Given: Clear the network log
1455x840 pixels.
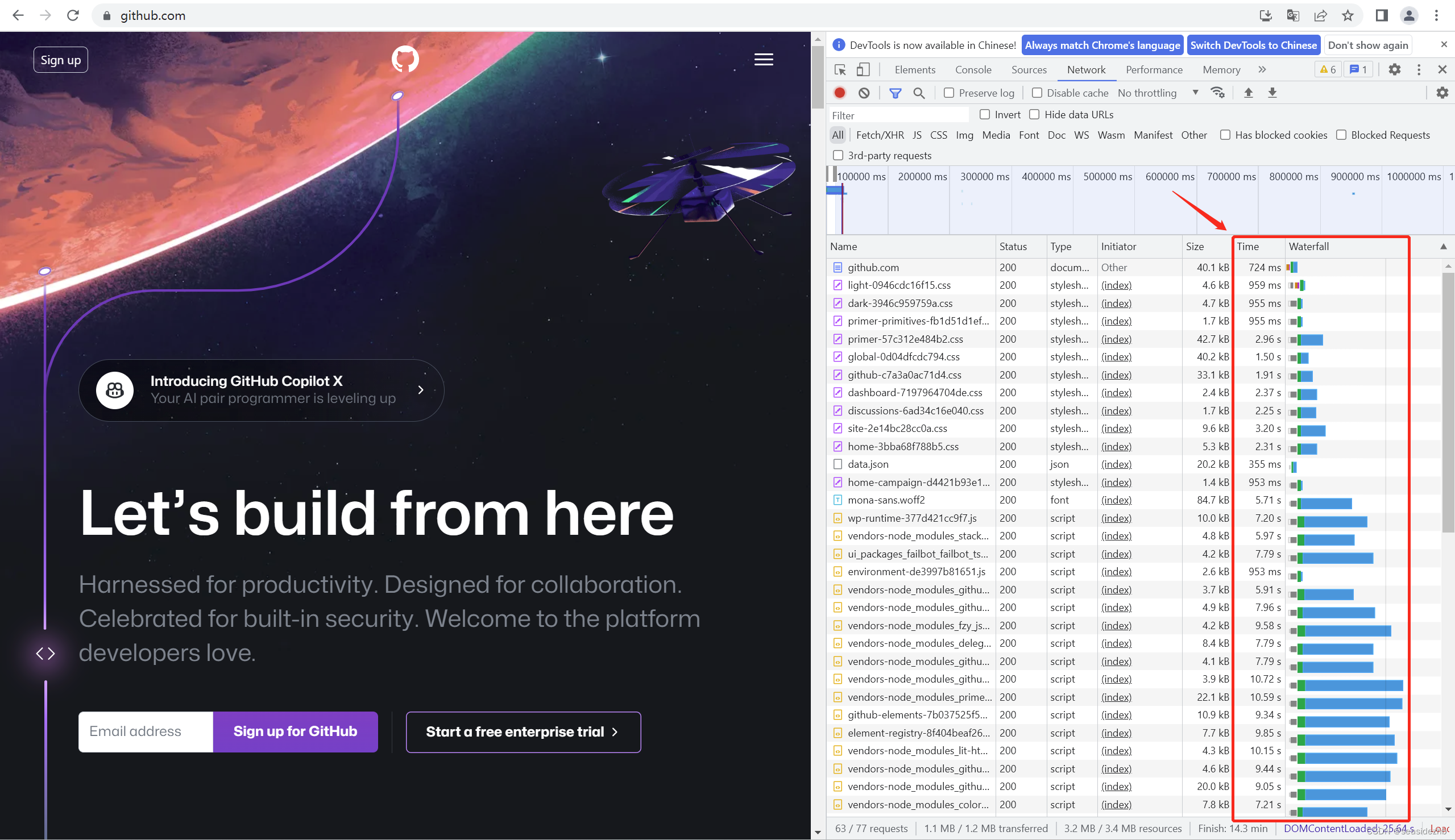Looking at the screenshot, I should [864, 93].
